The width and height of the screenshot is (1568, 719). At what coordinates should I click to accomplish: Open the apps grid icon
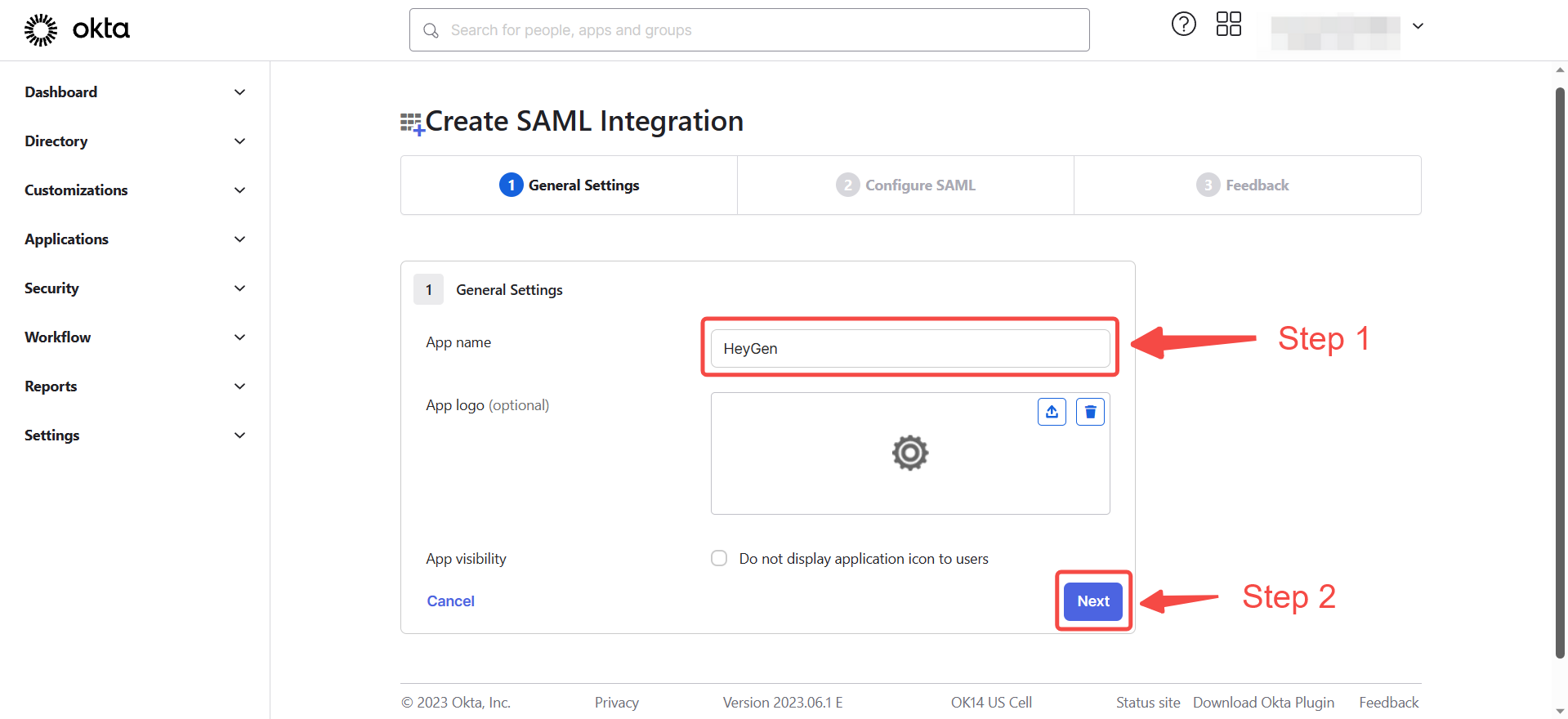coord(1228,25)
